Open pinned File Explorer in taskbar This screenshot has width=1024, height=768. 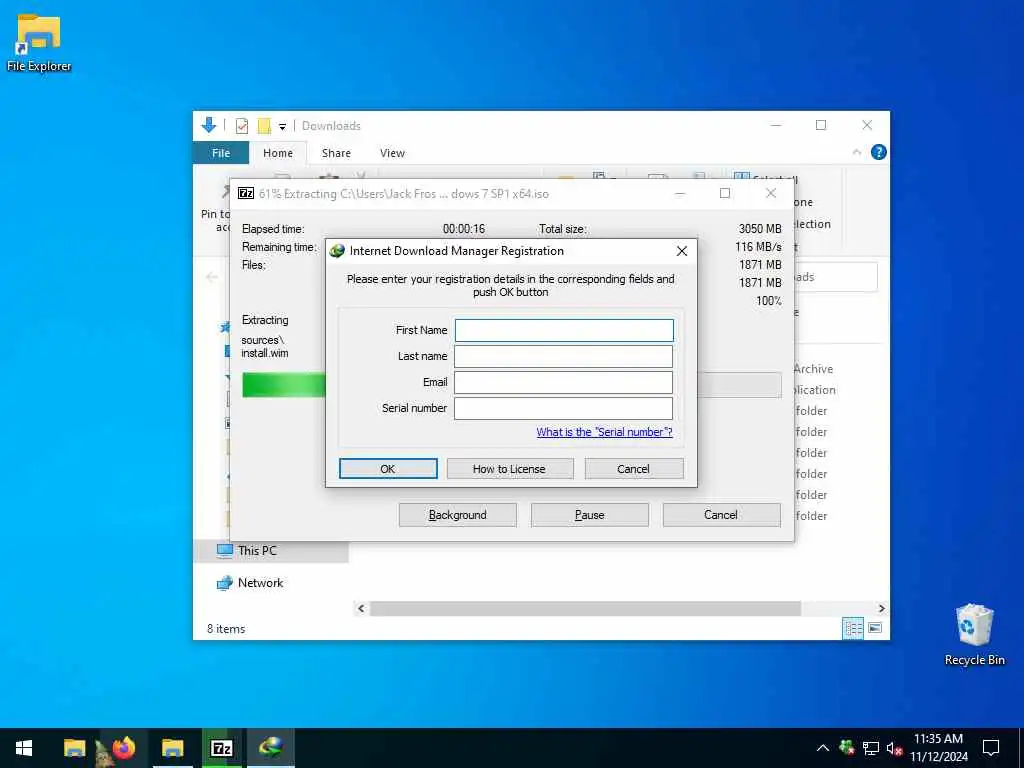(x=74, y=748)
